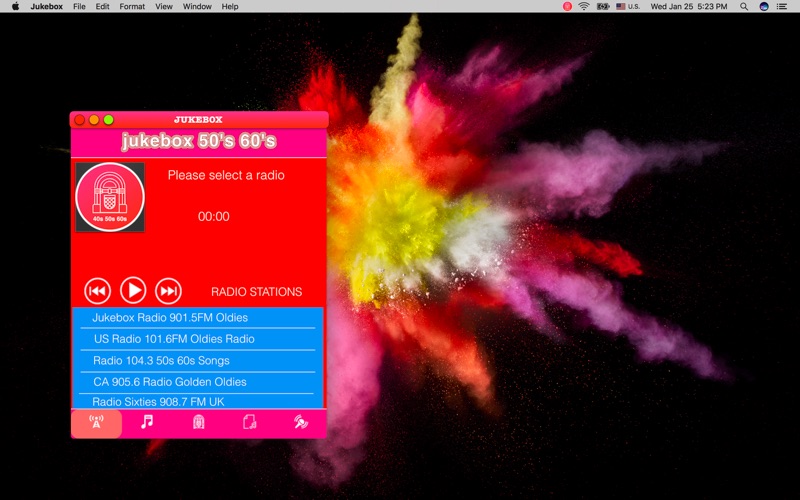800x500 pixels.
Task: Open the Help menu
Action: pyautogui.click(x=230, y=7)
